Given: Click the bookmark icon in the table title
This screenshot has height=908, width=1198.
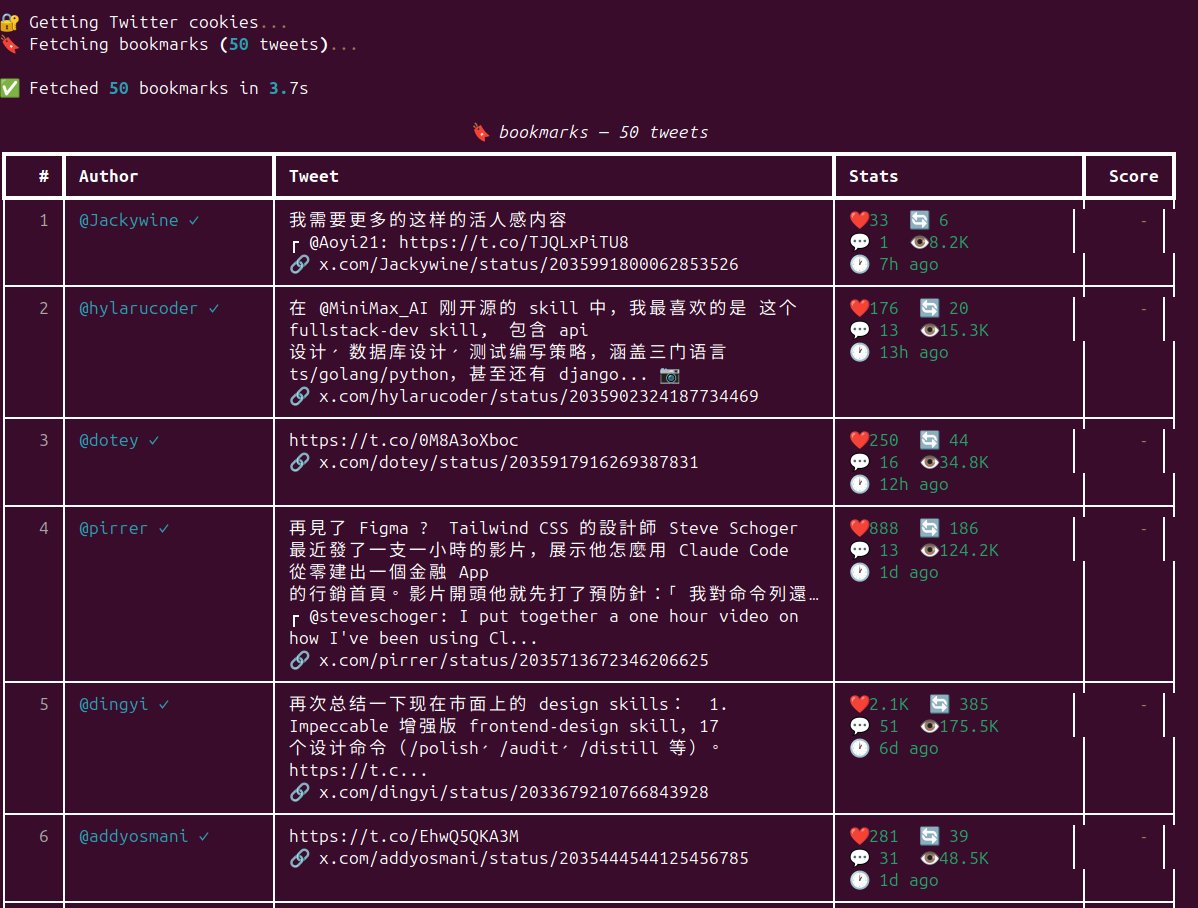Looking at the screenshot, I should (481, 132).
